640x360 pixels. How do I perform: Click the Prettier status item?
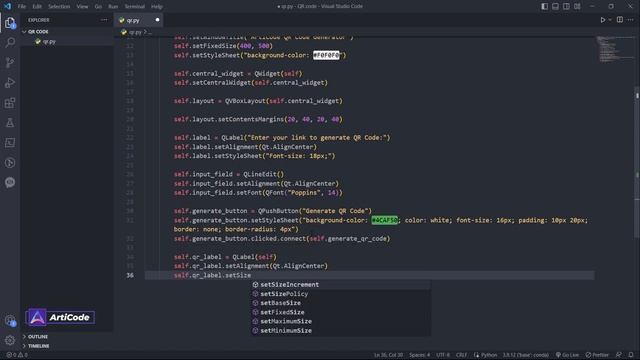(x=597, y=355)
